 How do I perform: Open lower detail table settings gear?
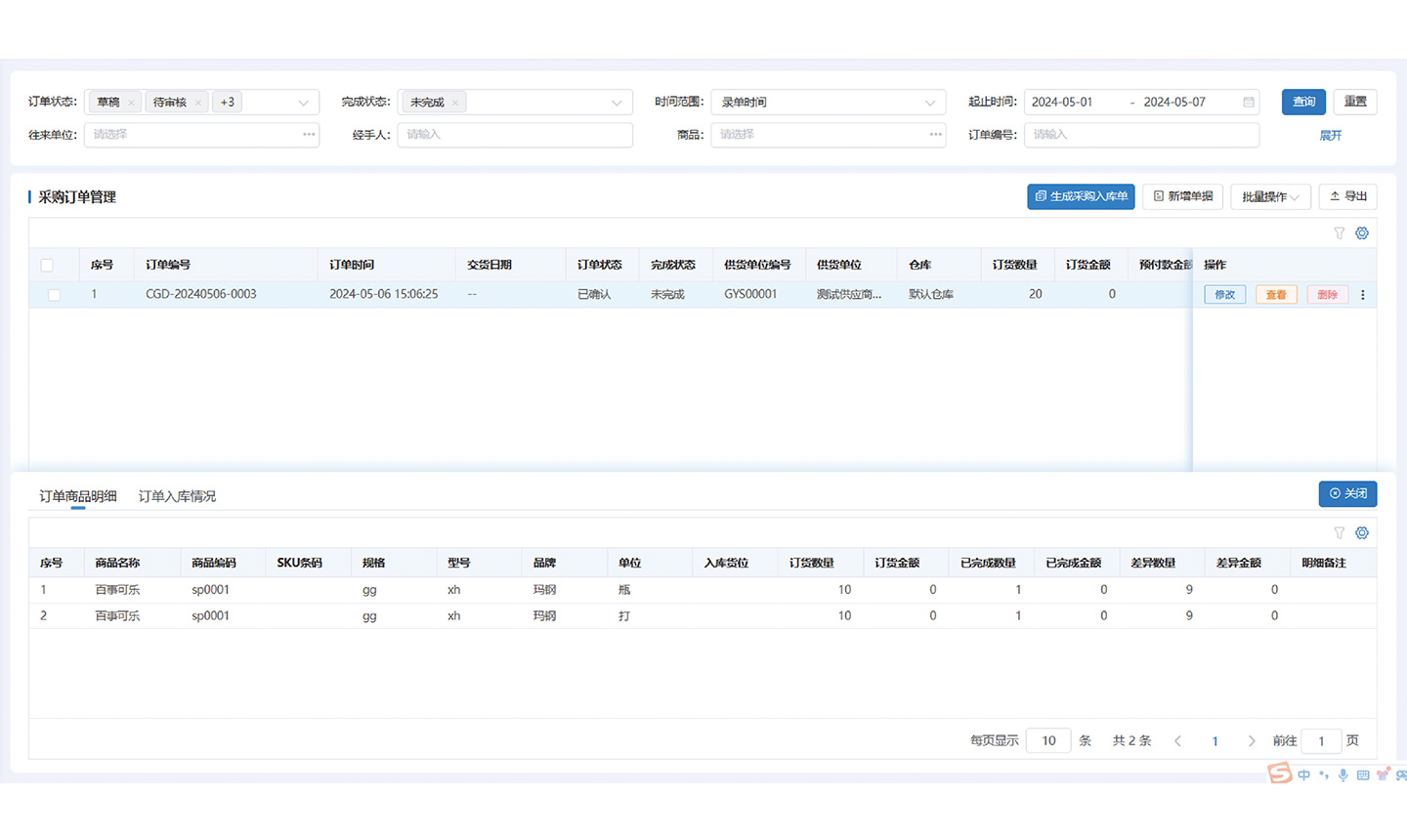pyautogui.click(x=1362, y=533)
